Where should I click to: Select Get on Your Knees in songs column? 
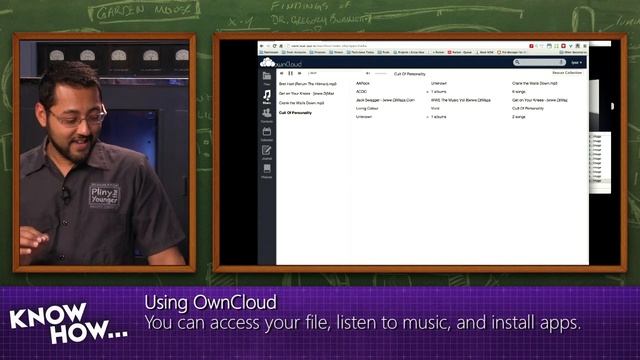(x=540, y=100)
